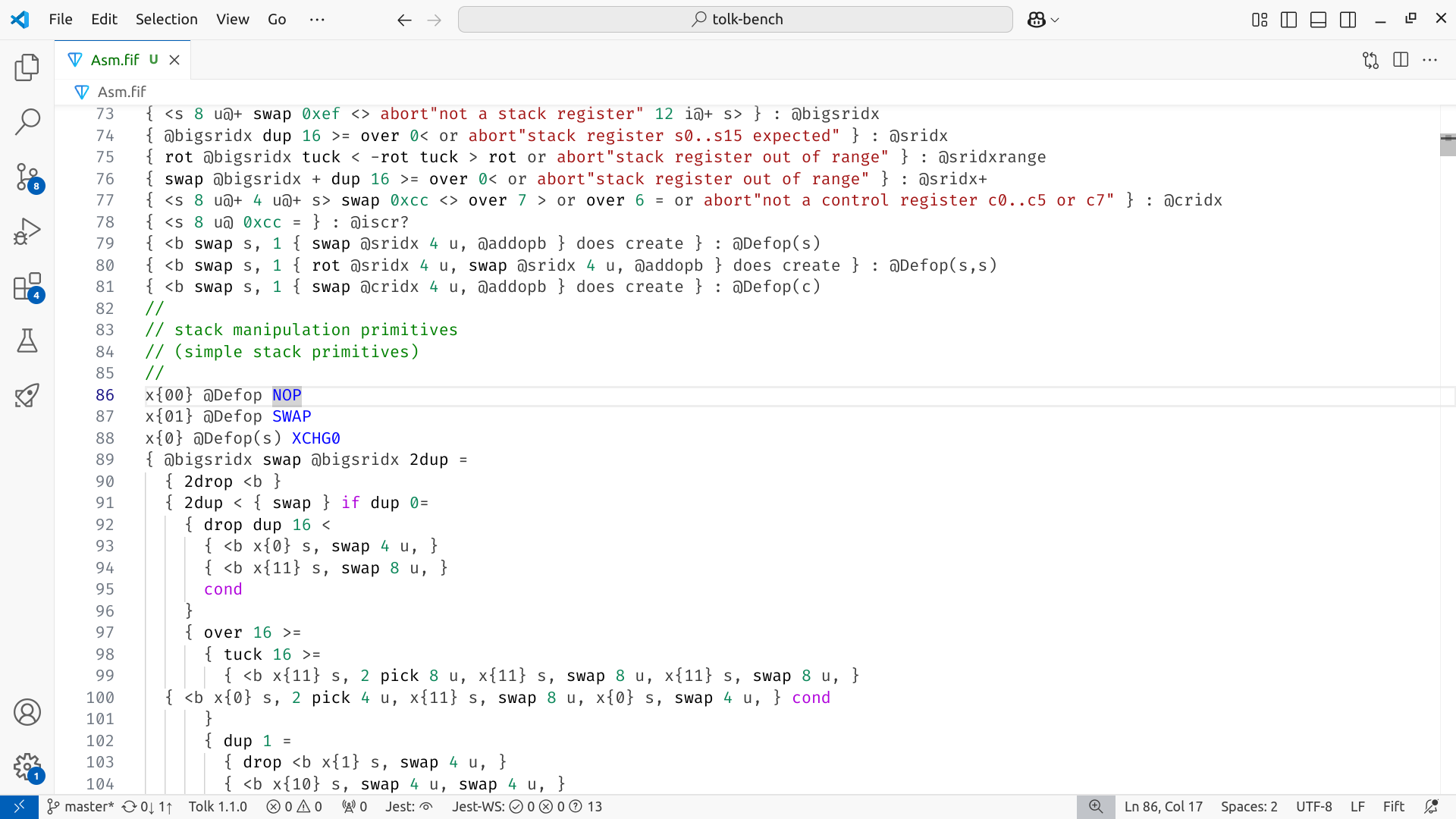Split the editor to the right

[x=1401, y=60]
